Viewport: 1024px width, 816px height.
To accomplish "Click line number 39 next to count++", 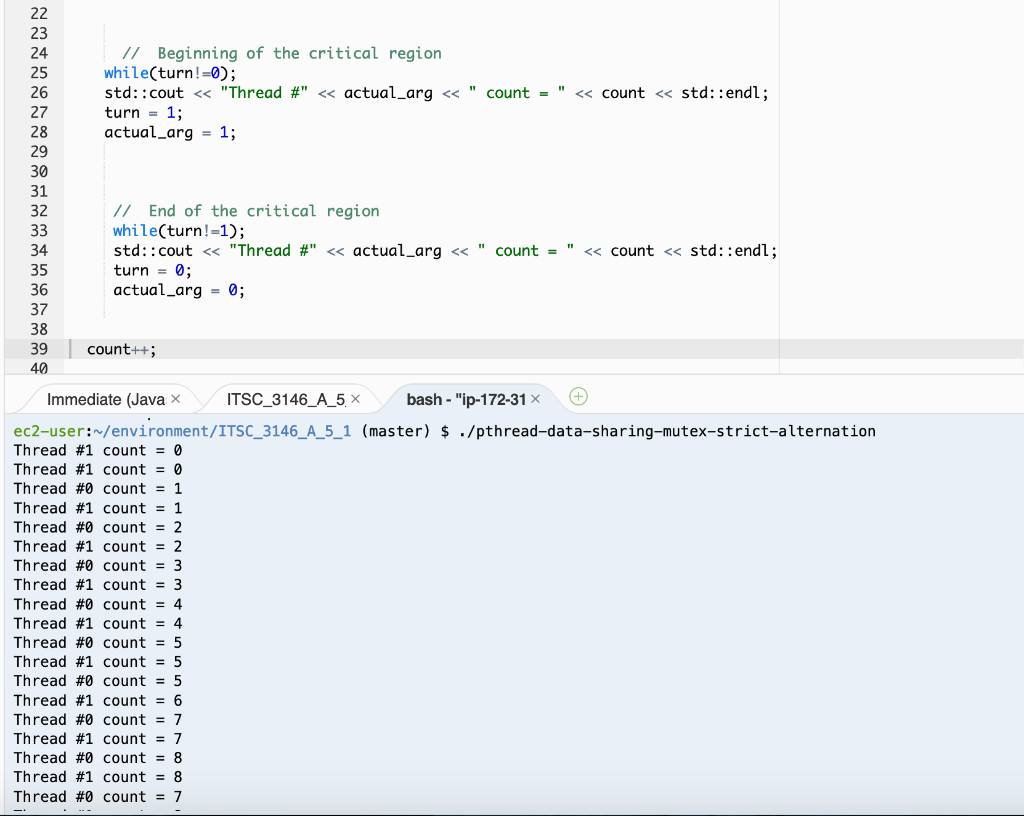I will [37, 348].
